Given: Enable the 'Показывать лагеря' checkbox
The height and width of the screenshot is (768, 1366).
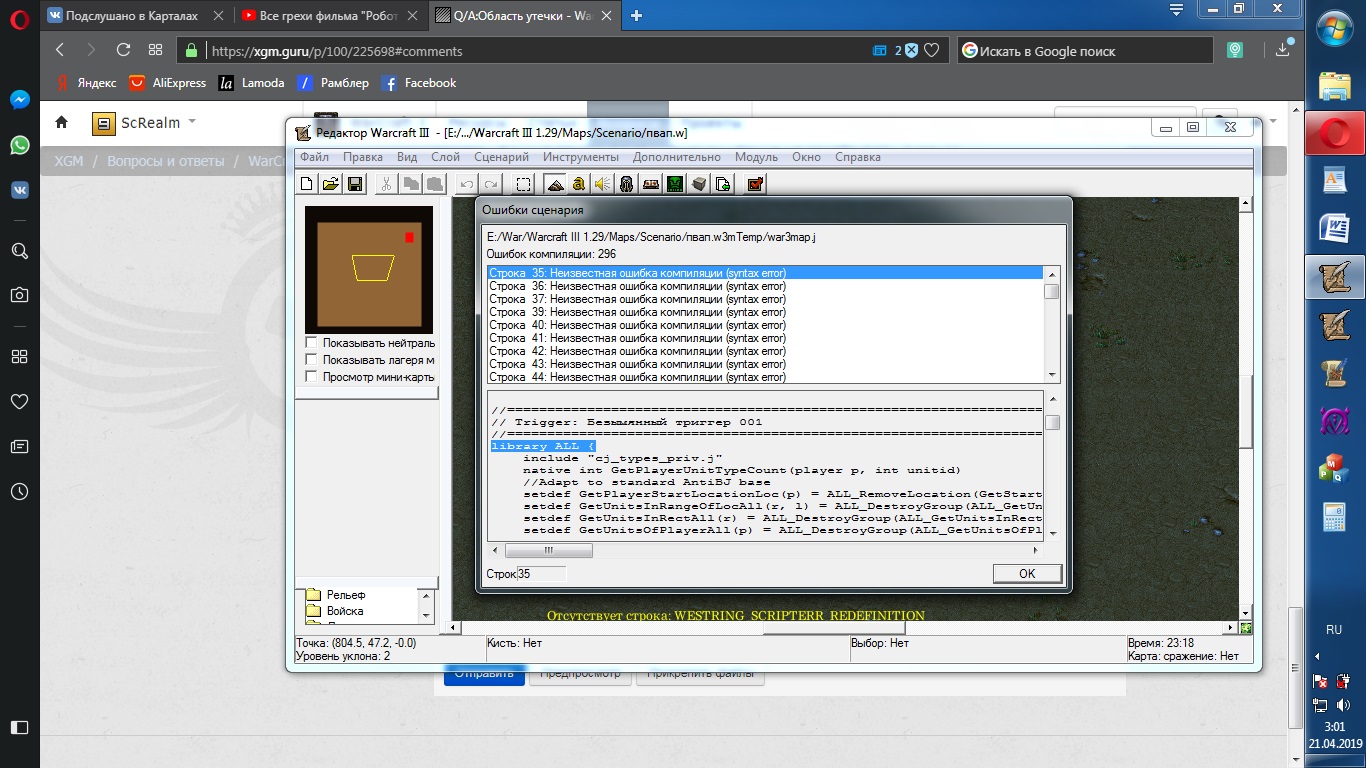Looking at the screenshot, I should click(x=312, y=360).
